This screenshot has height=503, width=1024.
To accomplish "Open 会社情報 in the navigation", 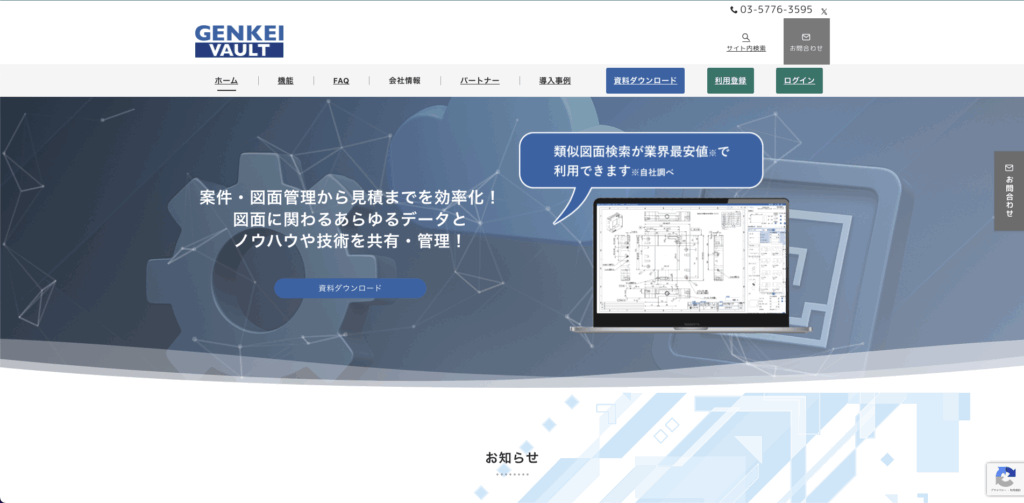I will coord(404,81).
